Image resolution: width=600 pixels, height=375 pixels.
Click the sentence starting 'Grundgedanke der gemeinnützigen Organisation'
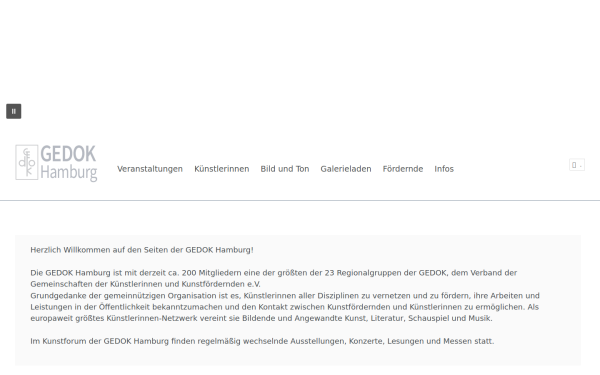click(285, 307)
